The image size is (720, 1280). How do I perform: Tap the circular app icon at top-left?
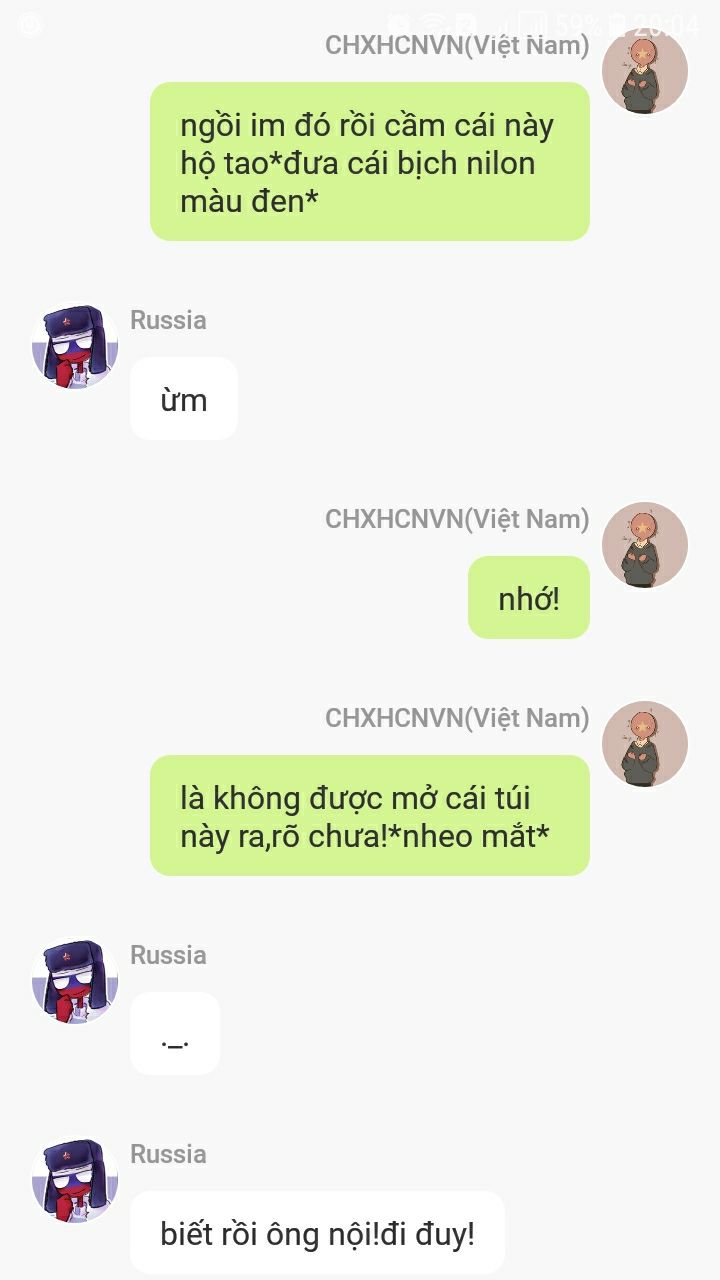tap(30, 24)
